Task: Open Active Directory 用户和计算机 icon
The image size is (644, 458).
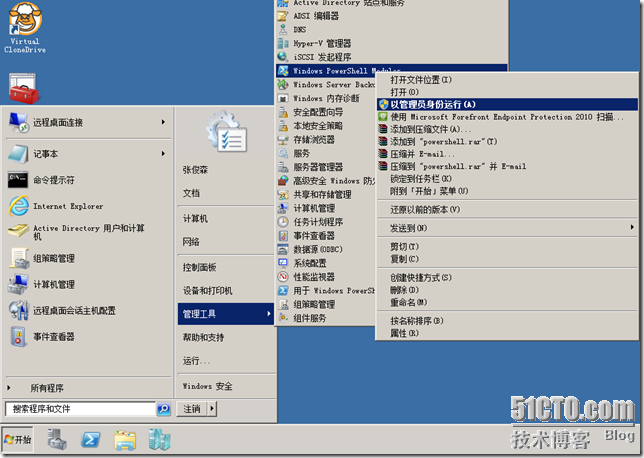Action: (x=18, y=231)
